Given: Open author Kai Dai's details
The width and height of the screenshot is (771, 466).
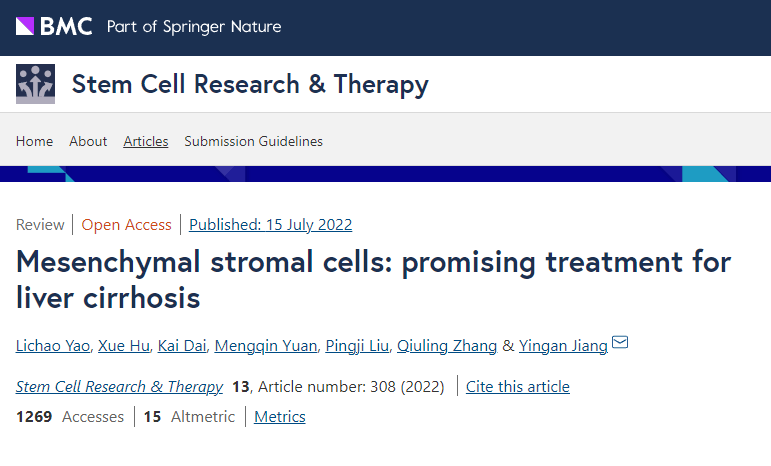Looking at the screenshot, I should point(183,346).
